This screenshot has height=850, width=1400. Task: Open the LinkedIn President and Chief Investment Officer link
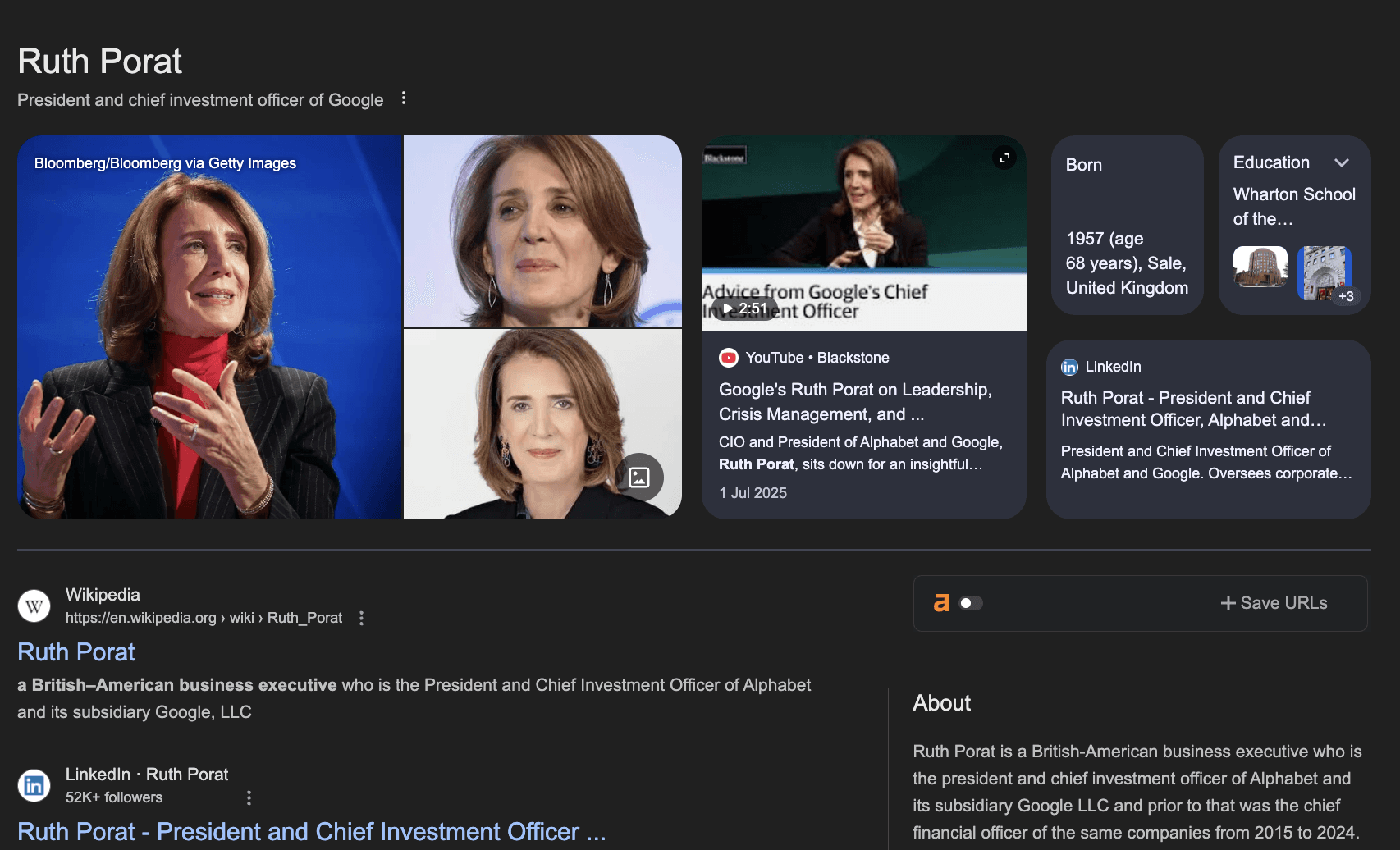pyautogui.click(x=312, y=832)
